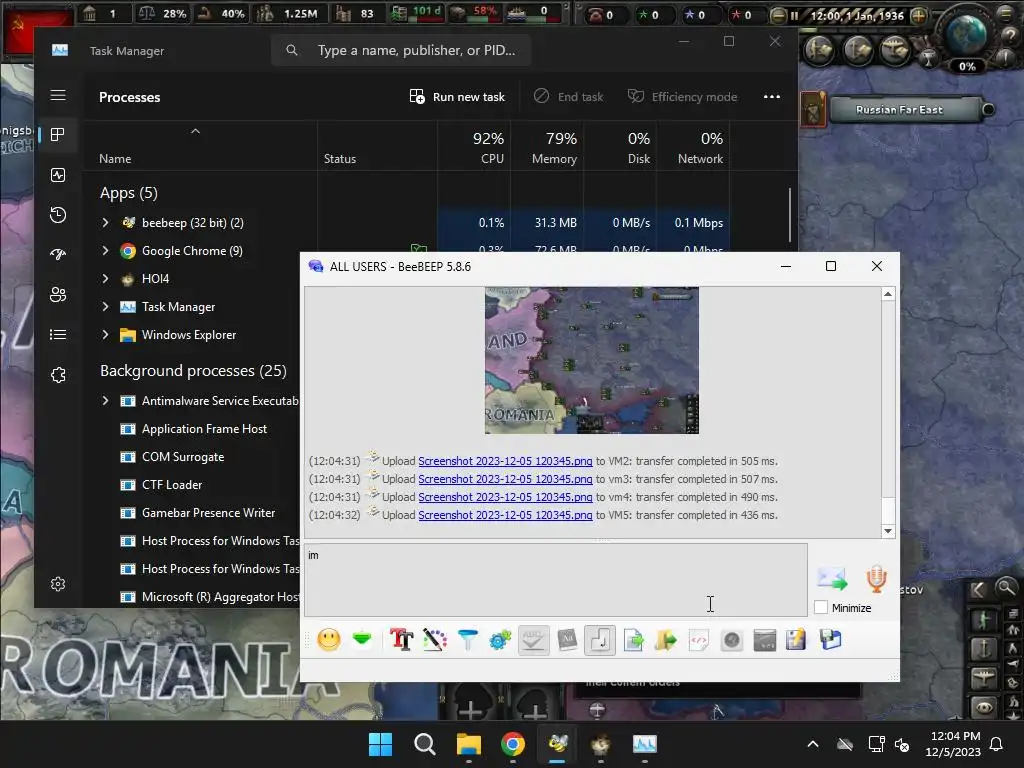Open uploaded screenshot link sent to VM2
Image resolution: width=1024 pixels, height=768 pixels.
coord(505,461)
